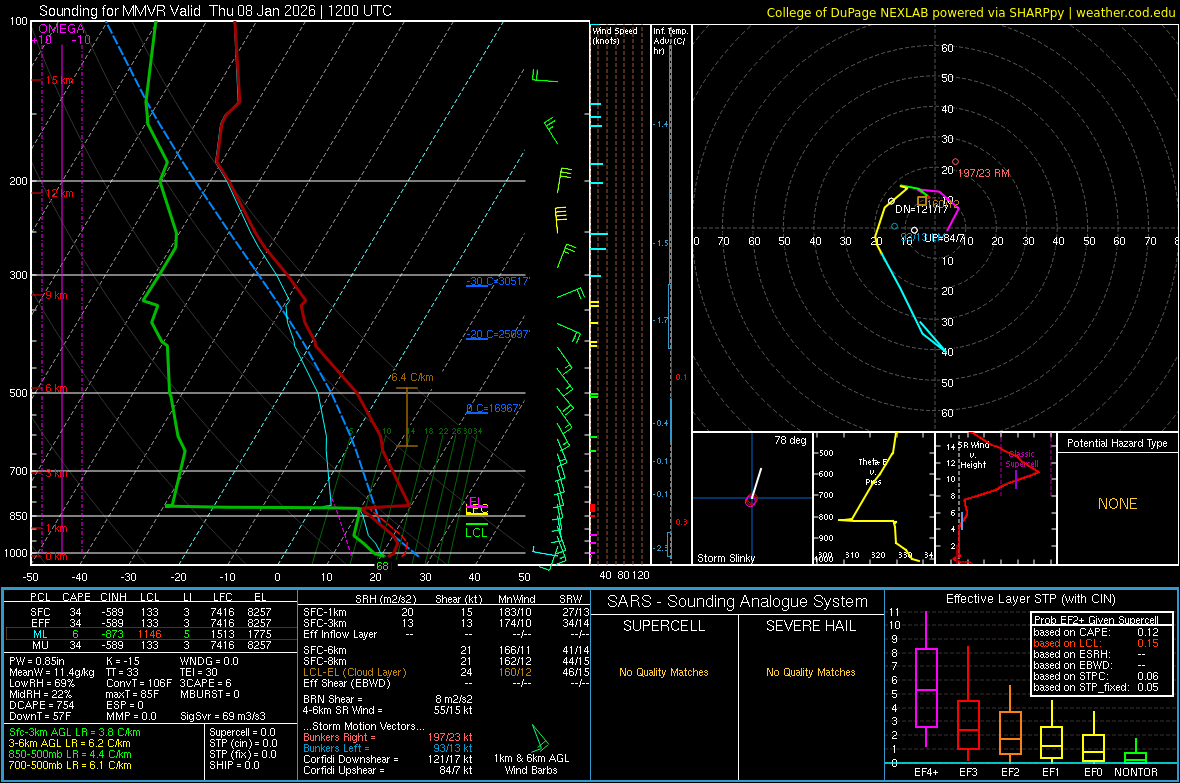
Task: Click the green LCL marker on skew-T
Action: 476,531
